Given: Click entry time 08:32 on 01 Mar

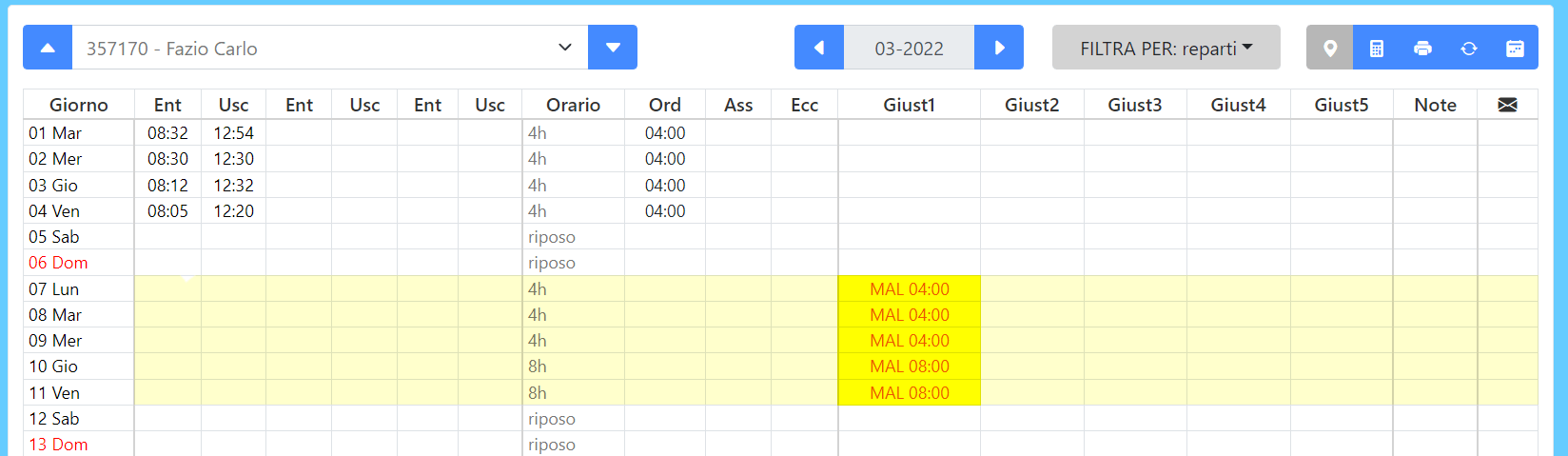Looking at the screenshot, I should coord(167,133).
